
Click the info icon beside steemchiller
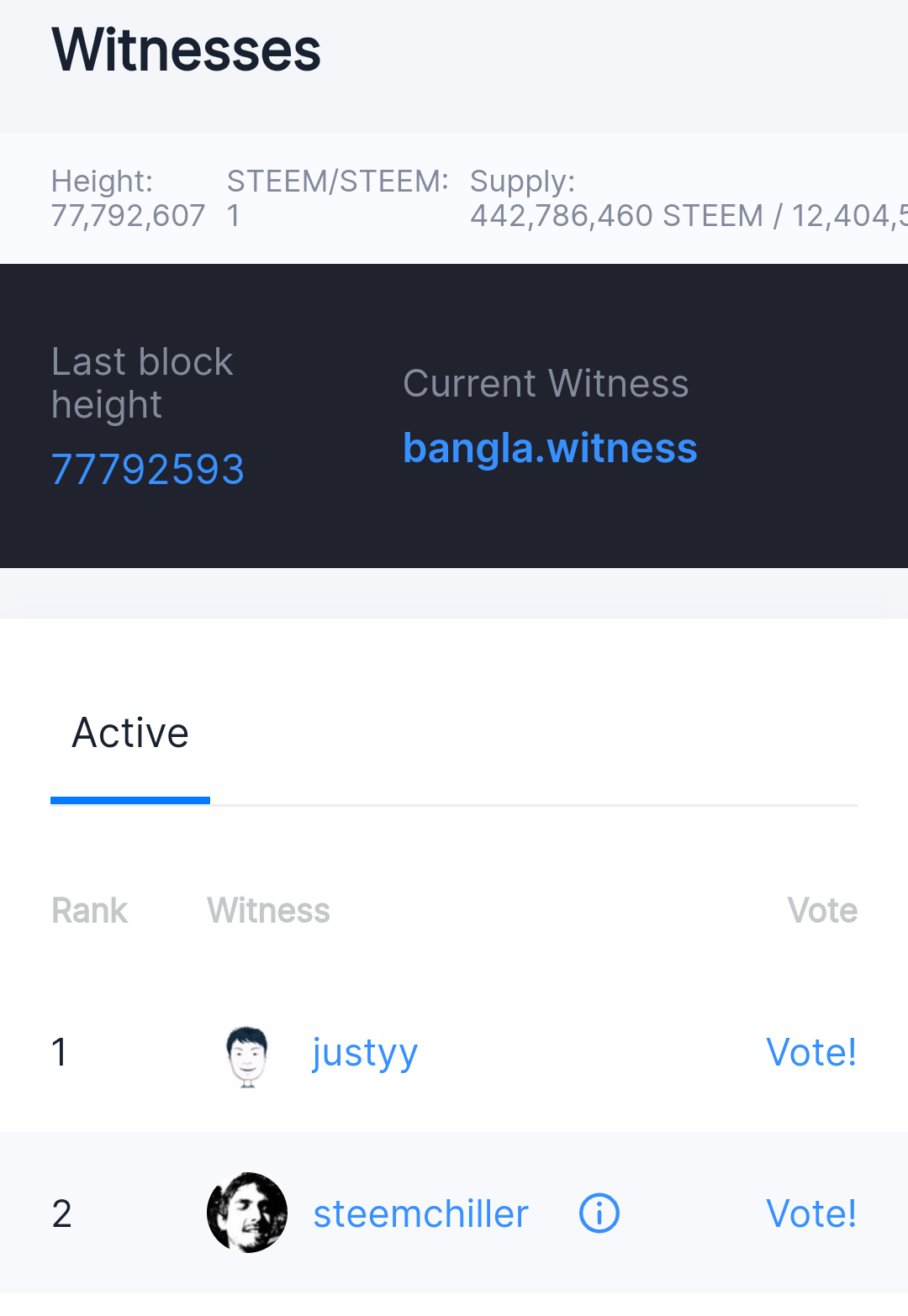tap(599, 1213)
